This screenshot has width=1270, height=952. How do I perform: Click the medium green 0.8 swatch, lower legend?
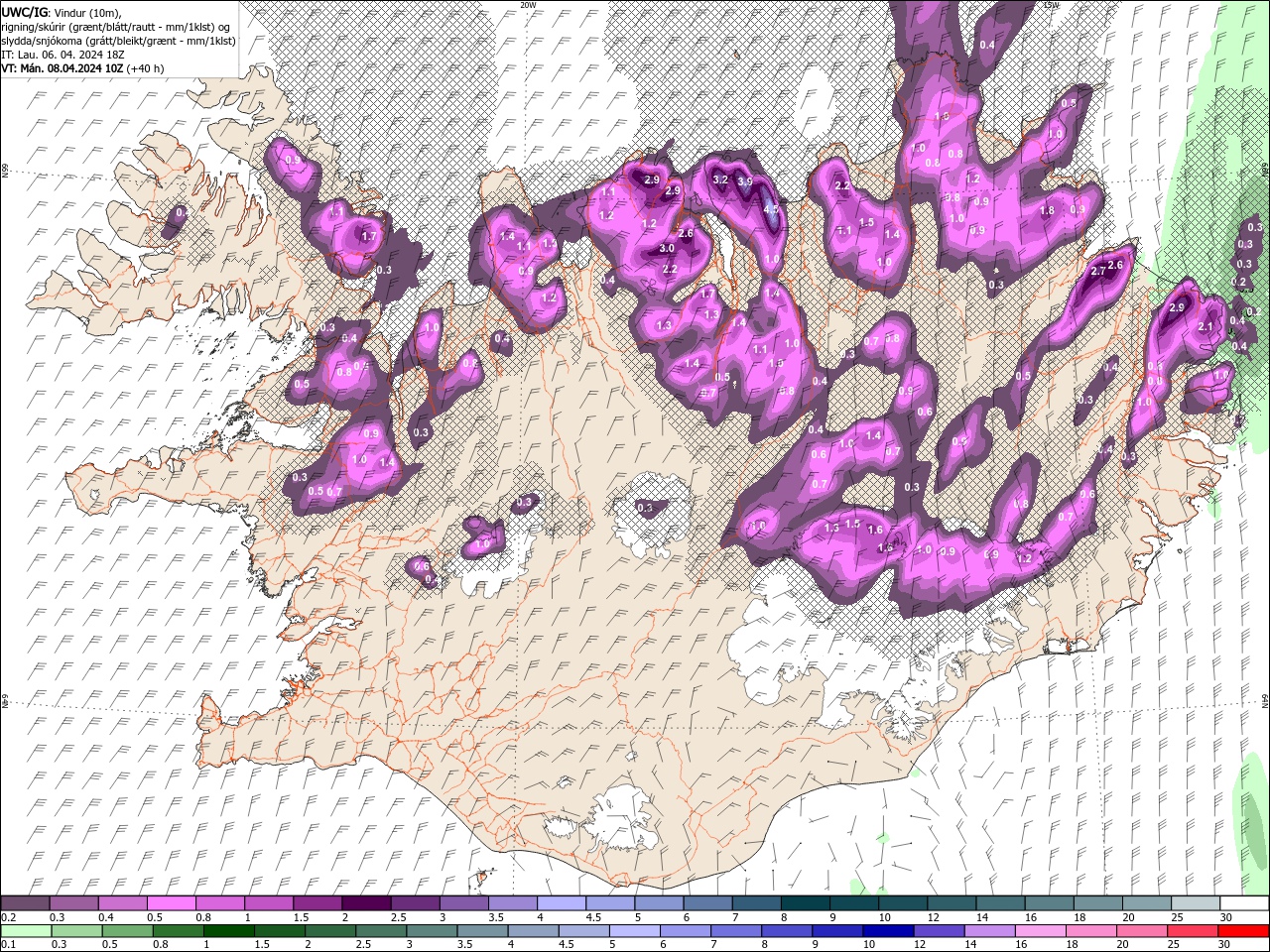pyautogui.click(x=178, y=931)
